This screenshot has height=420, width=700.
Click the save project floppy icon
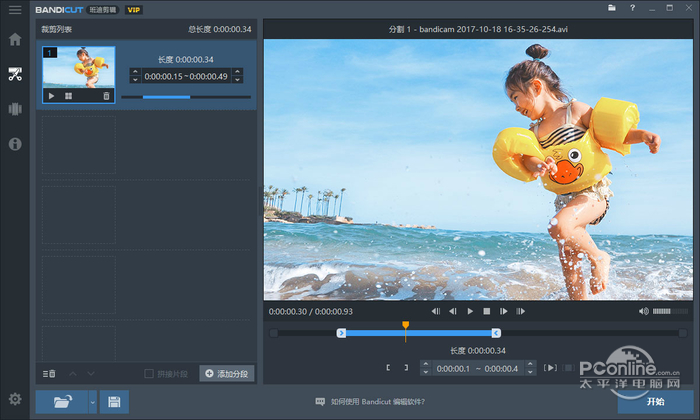(114, 402)
